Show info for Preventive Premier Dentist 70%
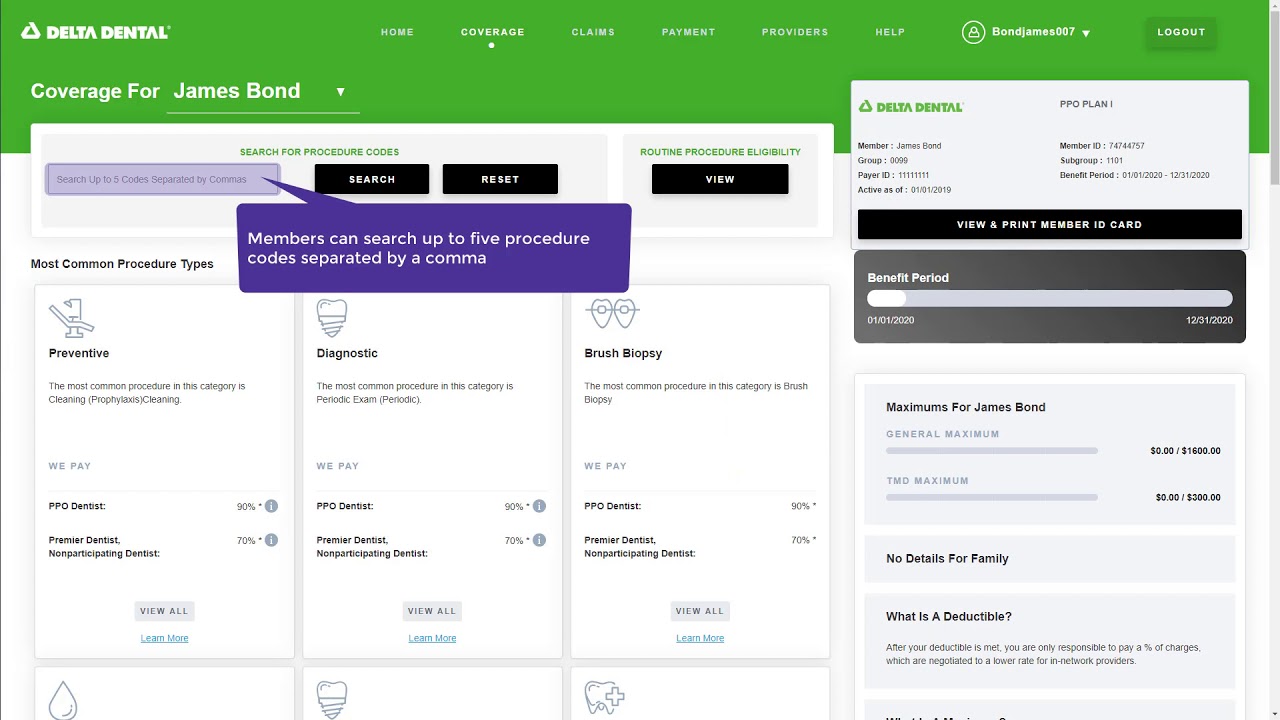The image size is (1280, 720). [x=271, y=540]
